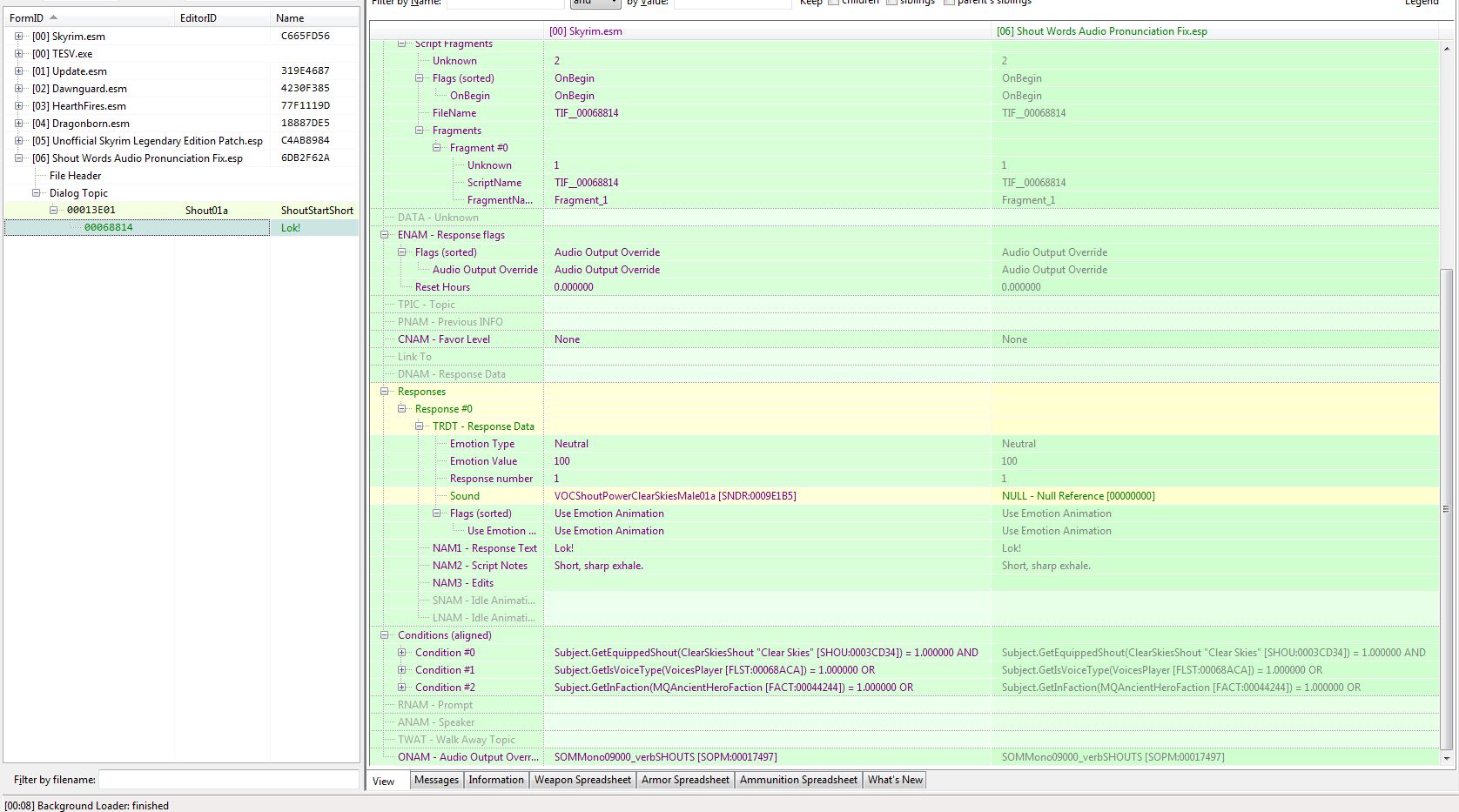This screenshot has height=812, width=1459.
Task: Toggle the Keep parent's siblings checkbox
Action: [949, 3]
